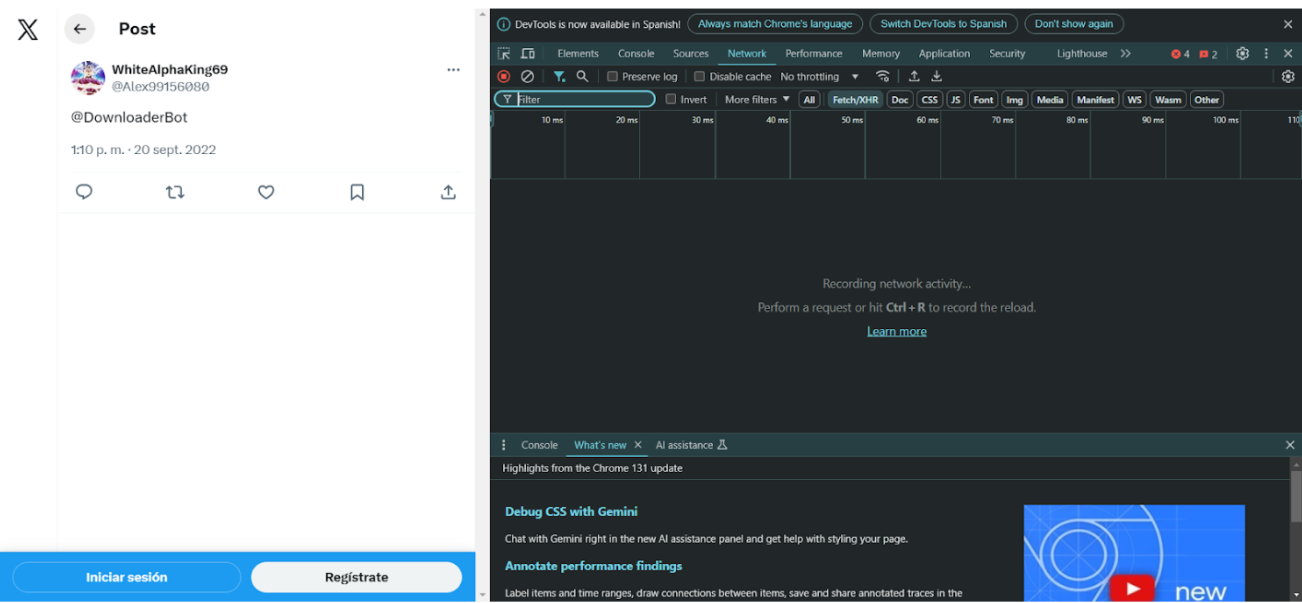Open DevTools settings gear icon
Image resolution: width=1302 pixels, height=603 pixels.
coord(1242,54)
